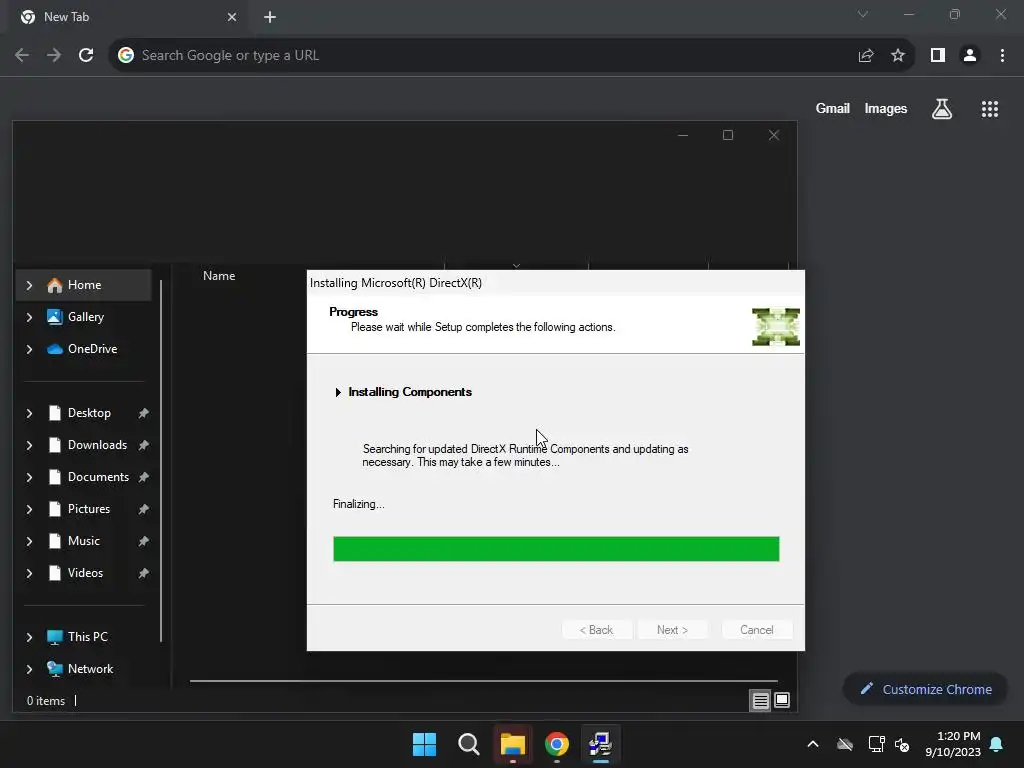Unpin Downloads using its pin icon
Viewport: 1024px width, 768px height.
point(144,445)
